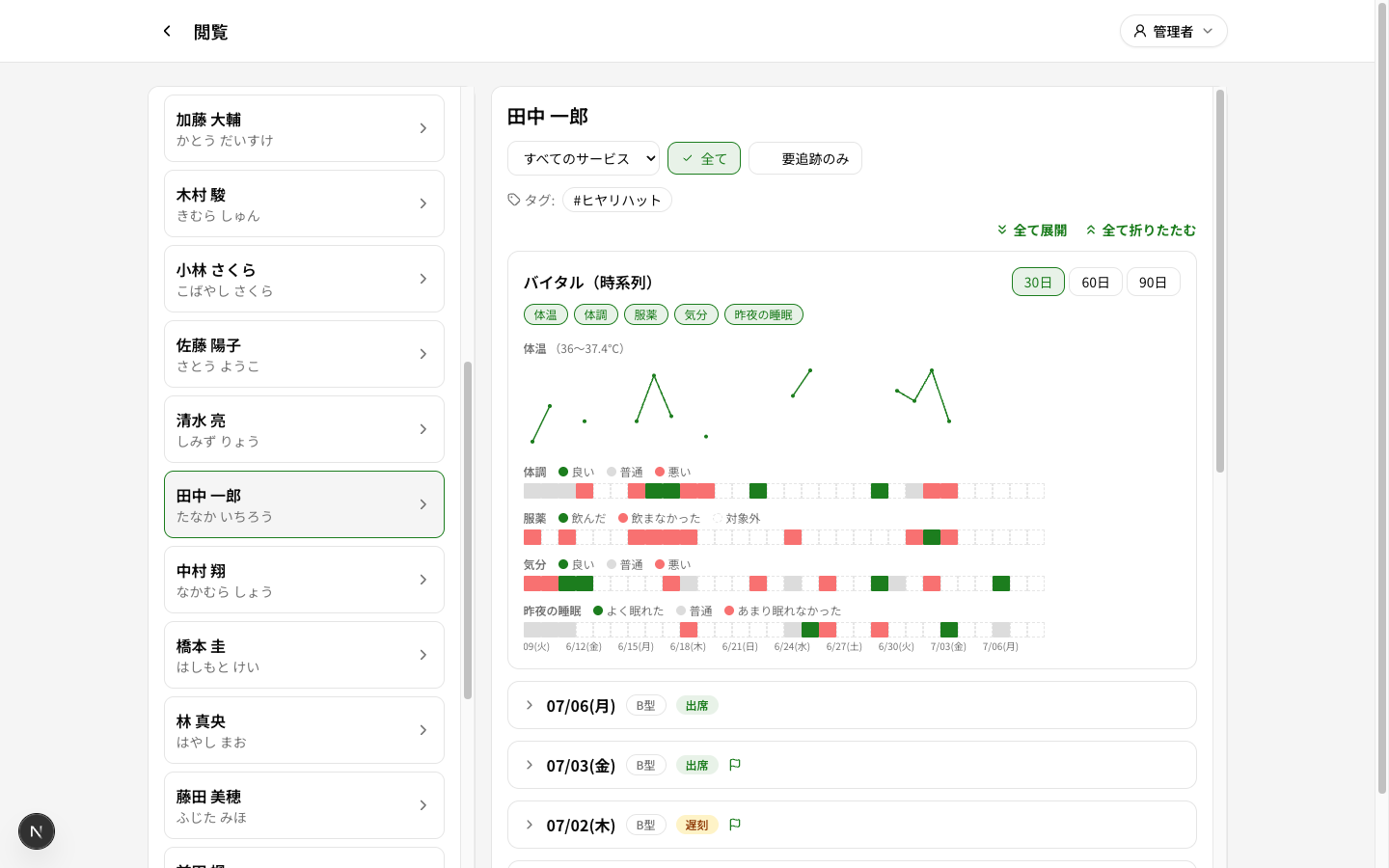This screenshot has height=868, width=1389.
Task: Click the 7/03(金) date axis label
Action: coord(948,646)
